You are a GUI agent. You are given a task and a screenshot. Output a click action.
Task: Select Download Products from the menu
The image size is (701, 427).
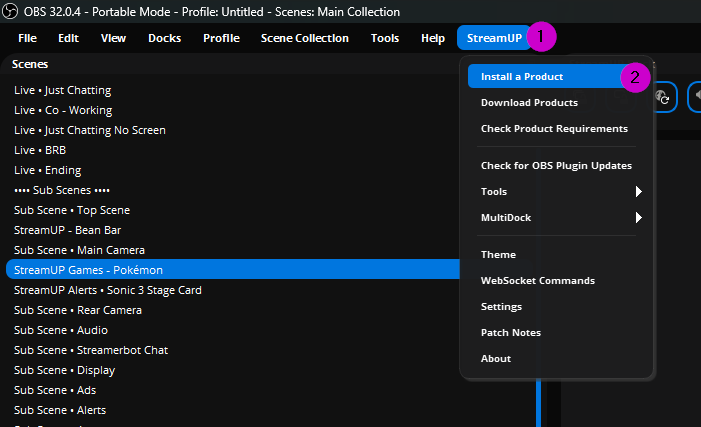(x=529, y=103)
